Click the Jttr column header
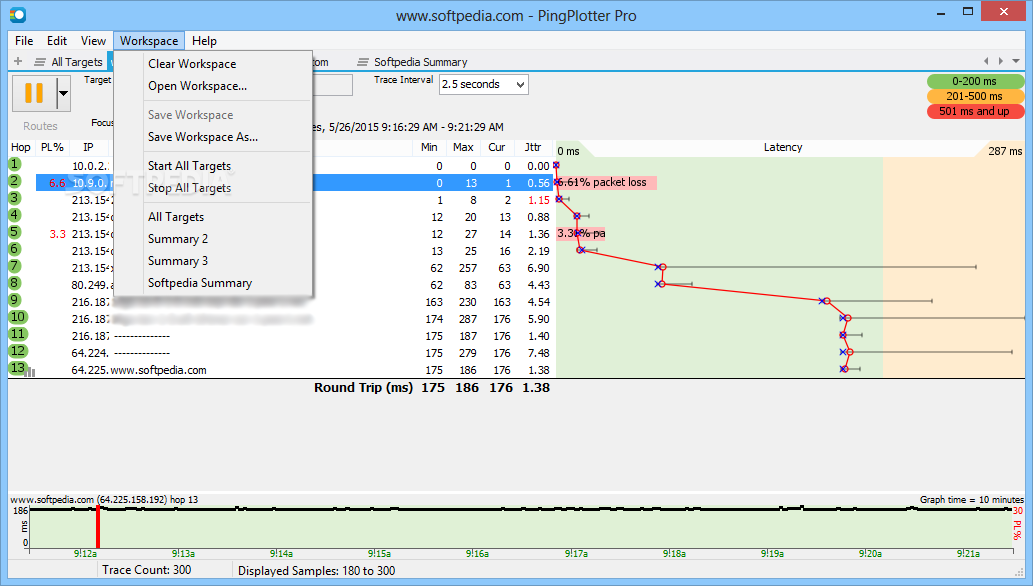The width and height of the screenshot is (1033, 586). [533, 148]
